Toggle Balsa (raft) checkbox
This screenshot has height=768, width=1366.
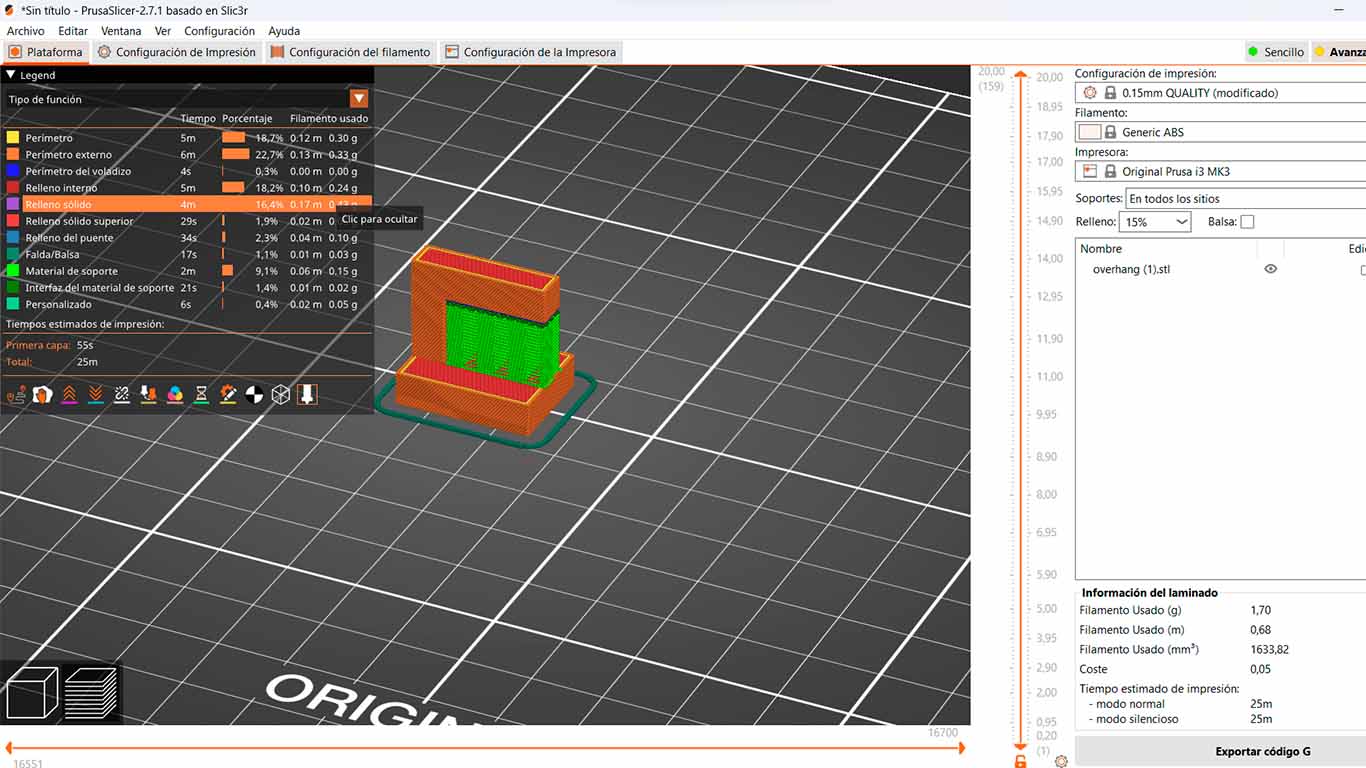1247,222
